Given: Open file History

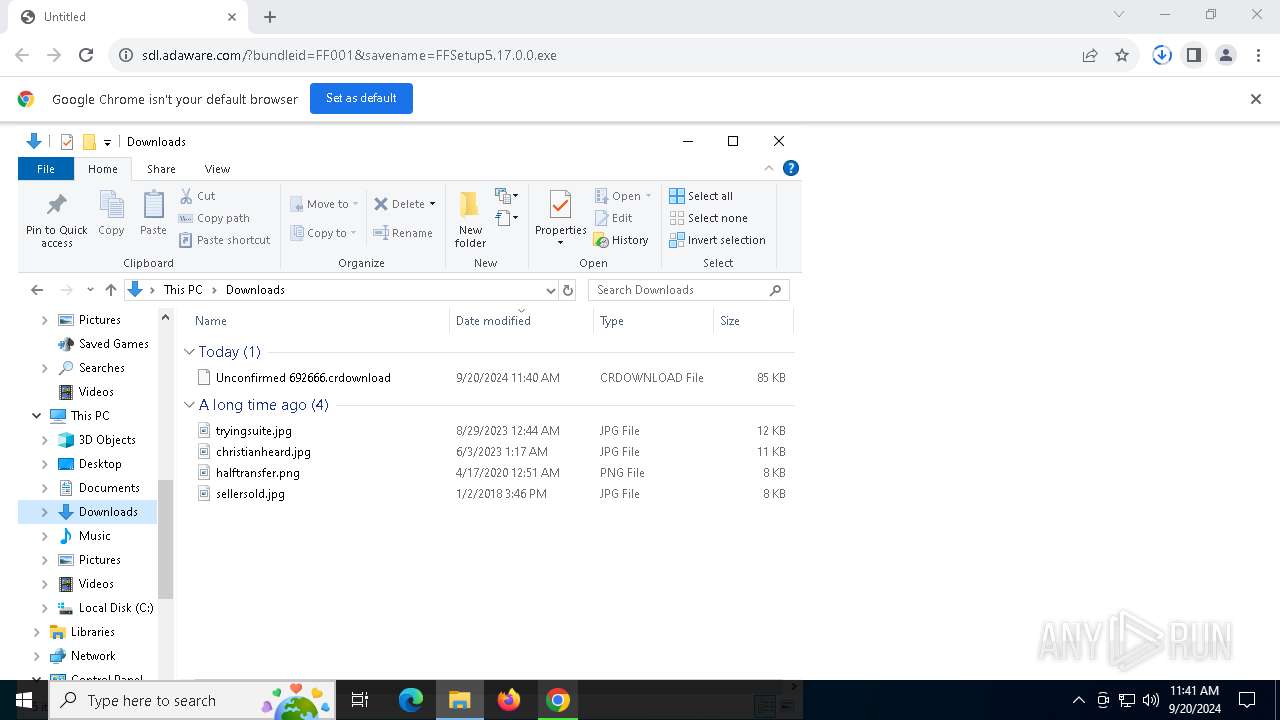Looking at the screenshot, I should [x=621, y=240].
